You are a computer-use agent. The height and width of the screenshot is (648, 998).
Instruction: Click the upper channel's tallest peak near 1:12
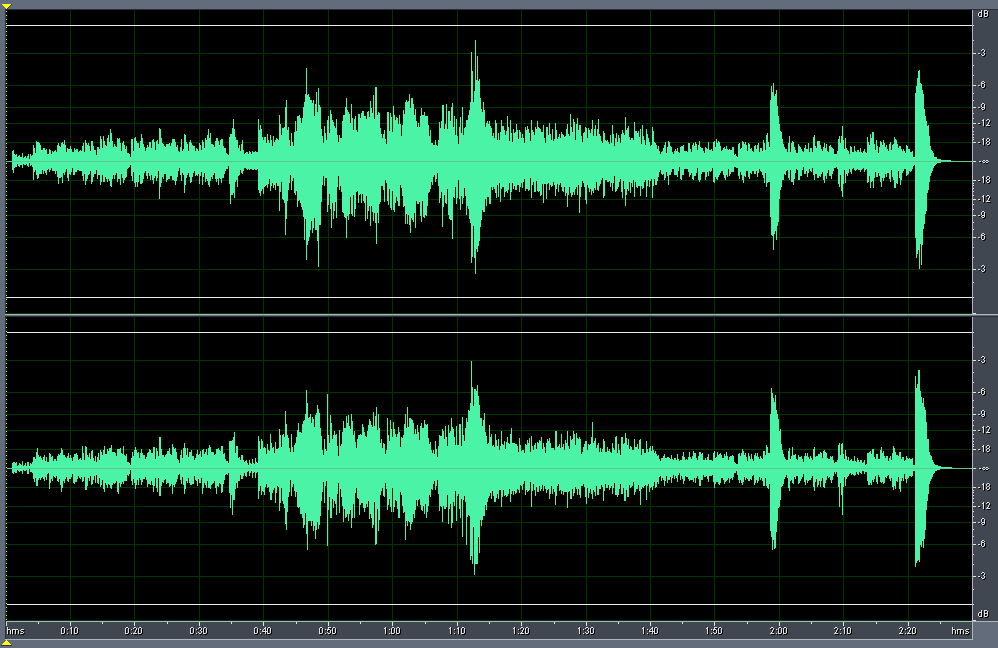point(475,156)
